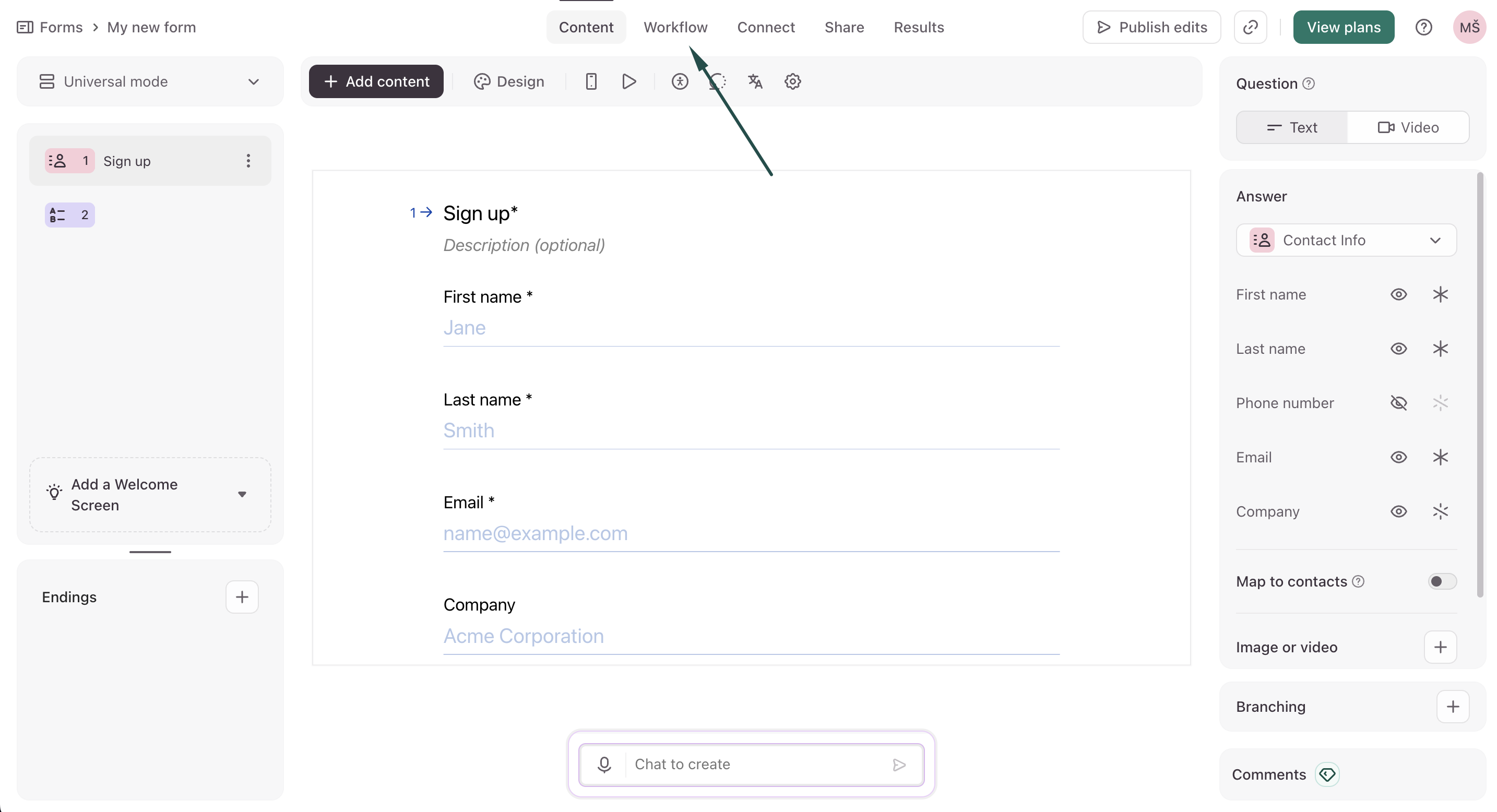
Task: Click the Add content button
Action: pyautogui.click(x=376, y=81)
